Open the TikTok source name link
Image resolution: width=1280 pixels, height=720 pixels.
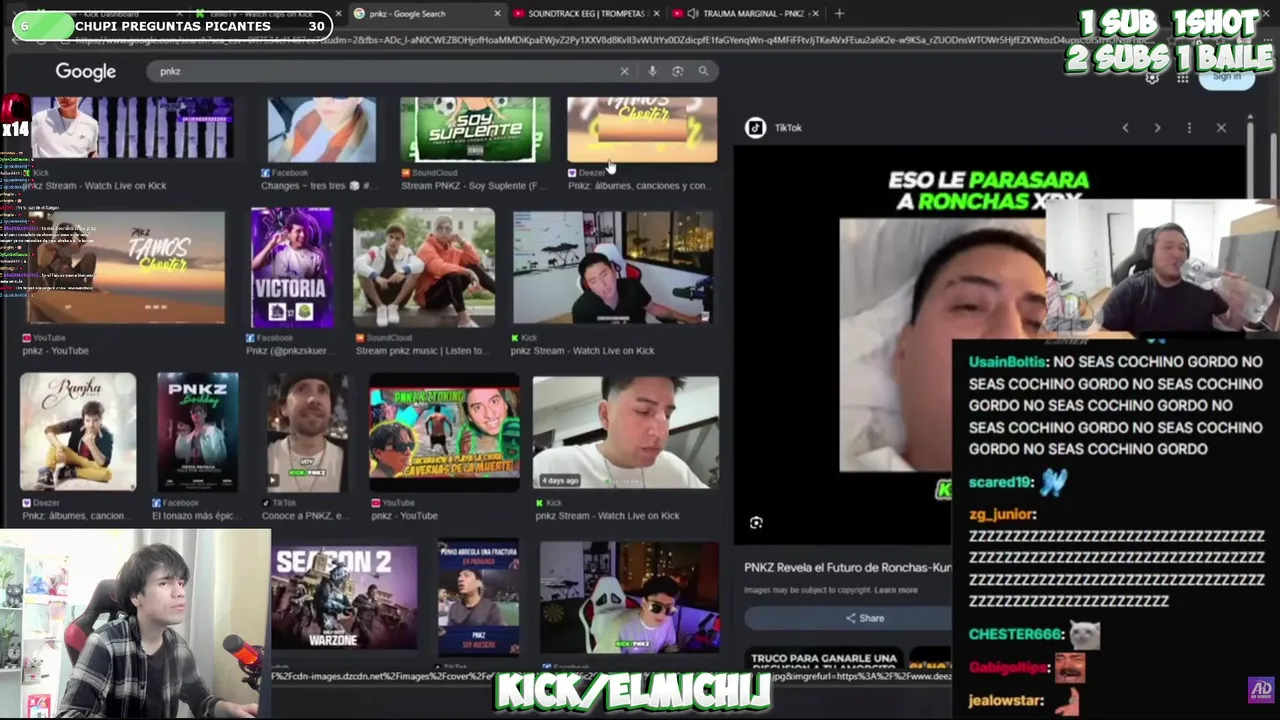coord(788,128)
